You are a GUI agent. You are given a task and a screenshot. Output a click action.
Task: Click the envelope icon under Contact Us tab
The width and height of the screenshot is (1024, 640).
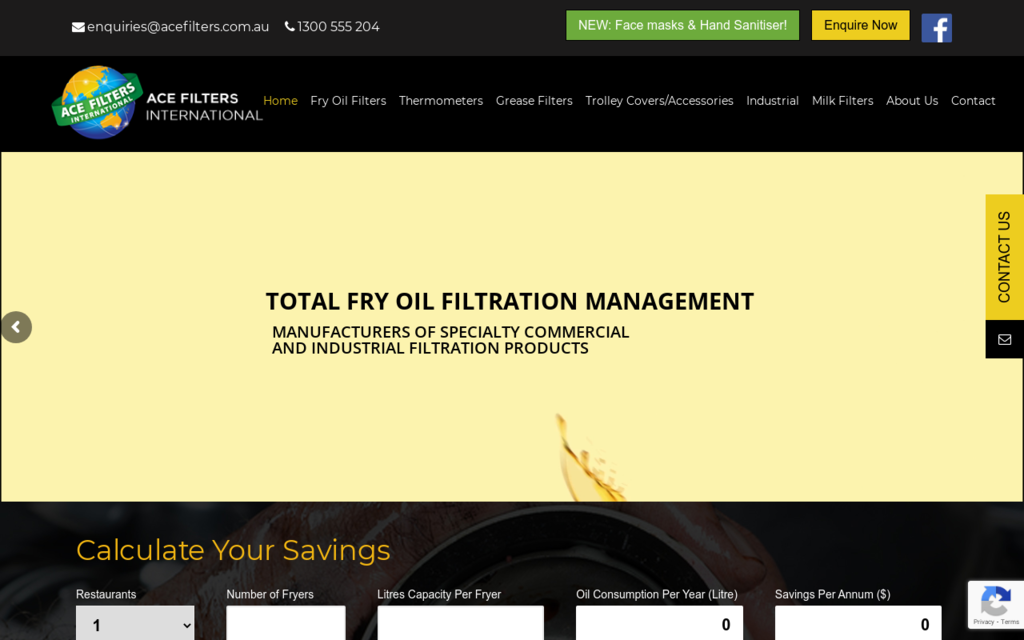pos(1004,339)
